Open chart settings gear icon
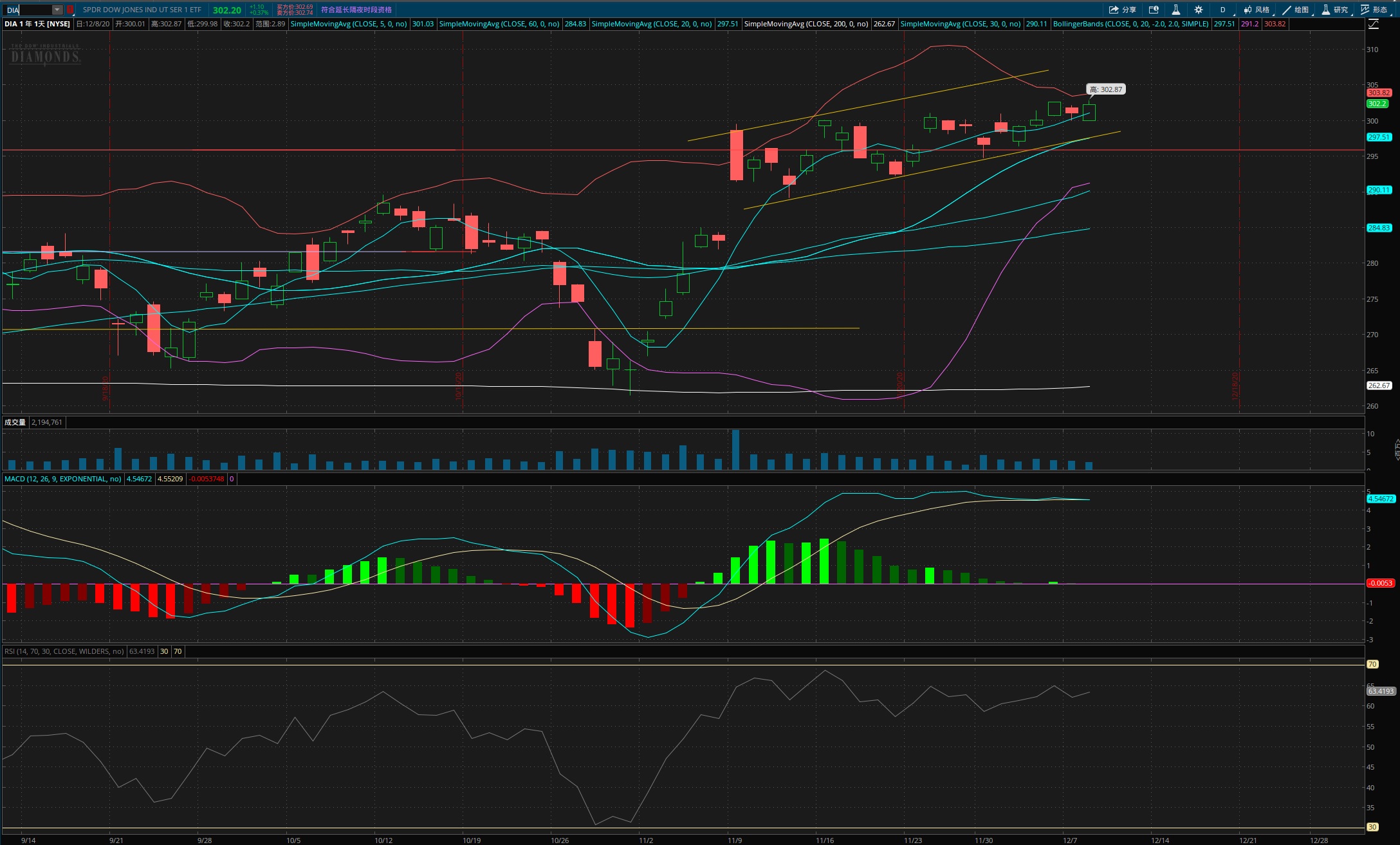Image resolution: width=1400 pixels, height=845 pixels. point(1198,10)
